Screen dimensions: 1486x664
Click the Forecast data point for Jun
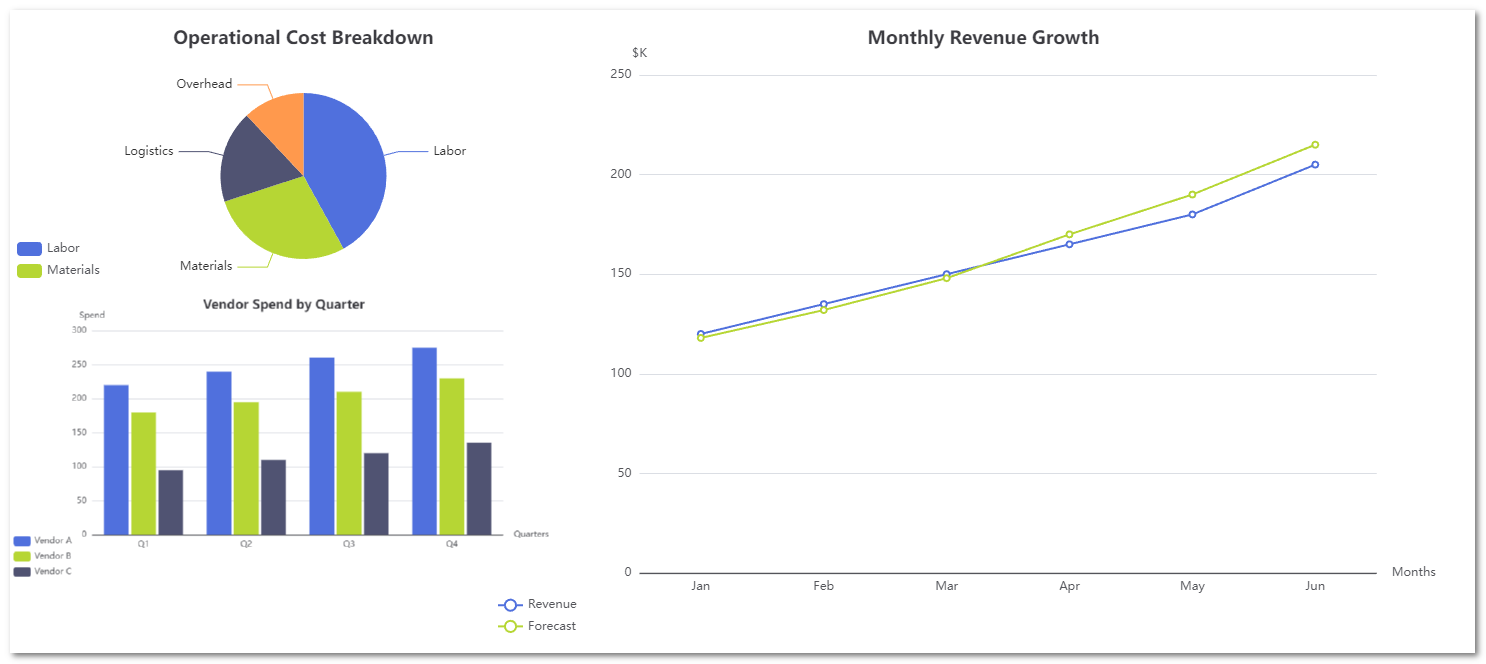click(1315, 145)
